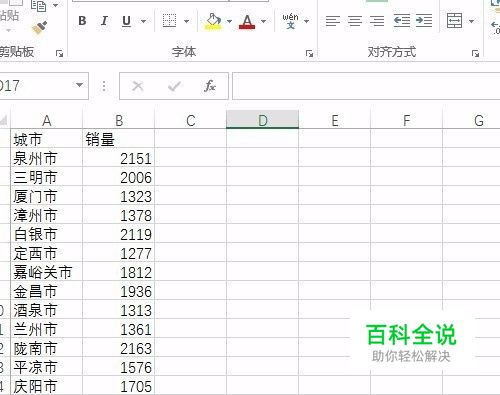
Task: Select column D header
Action: point(263,120)
